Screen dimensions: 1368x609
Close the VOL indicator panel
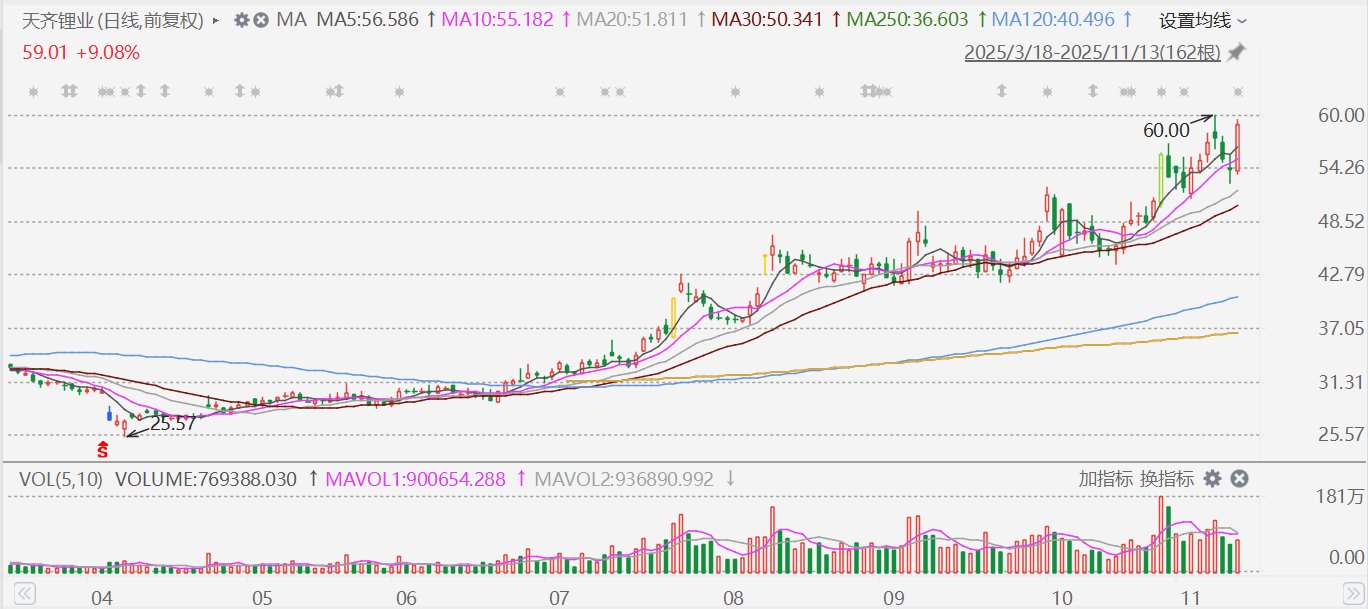coord(1238,479)
